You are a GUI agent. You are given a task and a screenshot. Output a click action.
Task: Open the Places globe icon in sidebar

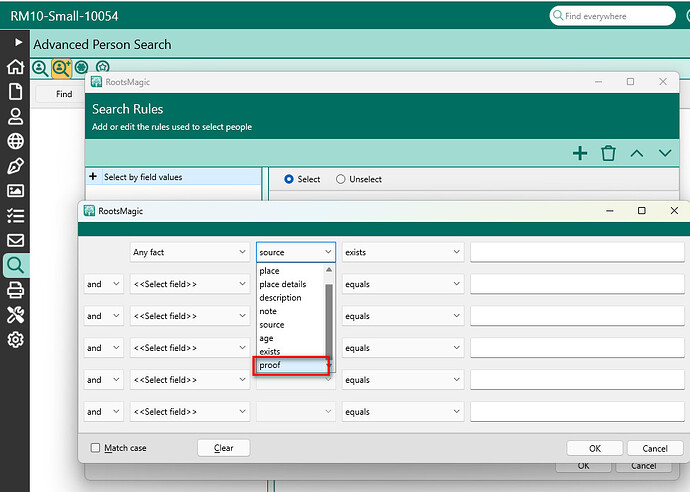pos(15,141)
